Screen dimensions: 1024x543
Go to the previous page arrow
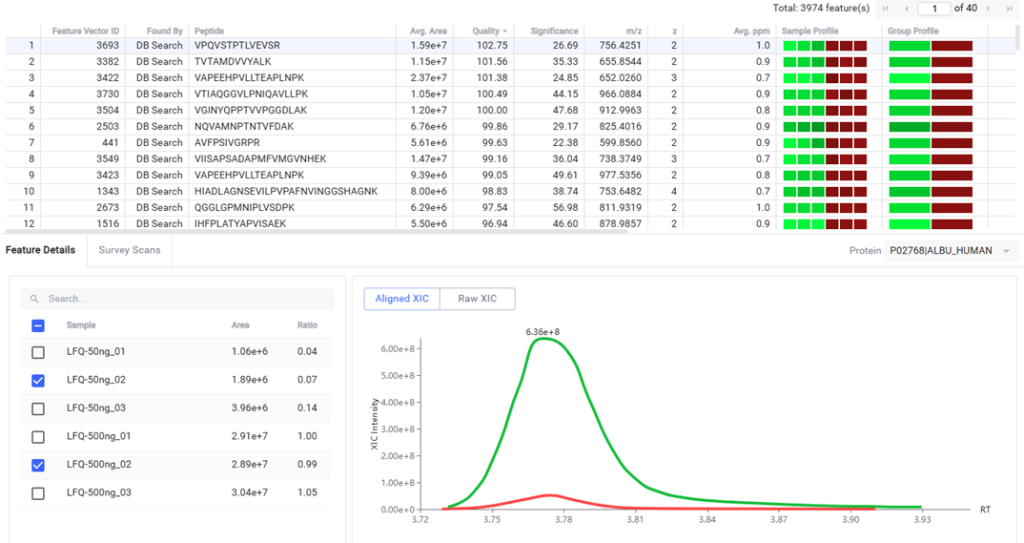tap(905, 8)
